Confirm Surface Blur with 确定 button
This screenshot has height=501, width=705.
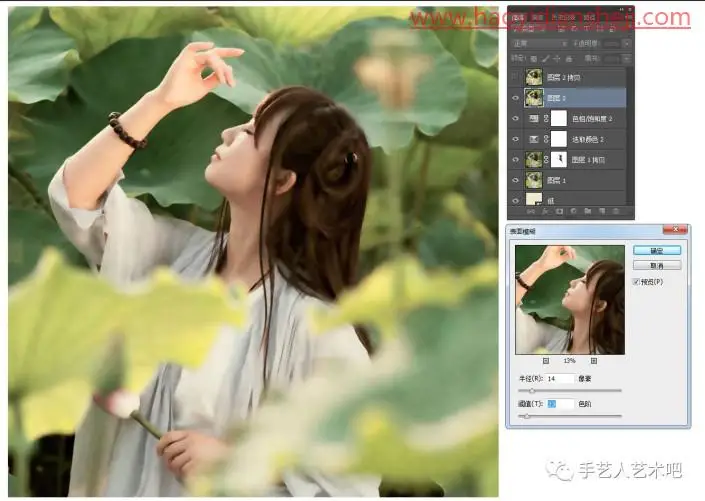pos(657,250)
